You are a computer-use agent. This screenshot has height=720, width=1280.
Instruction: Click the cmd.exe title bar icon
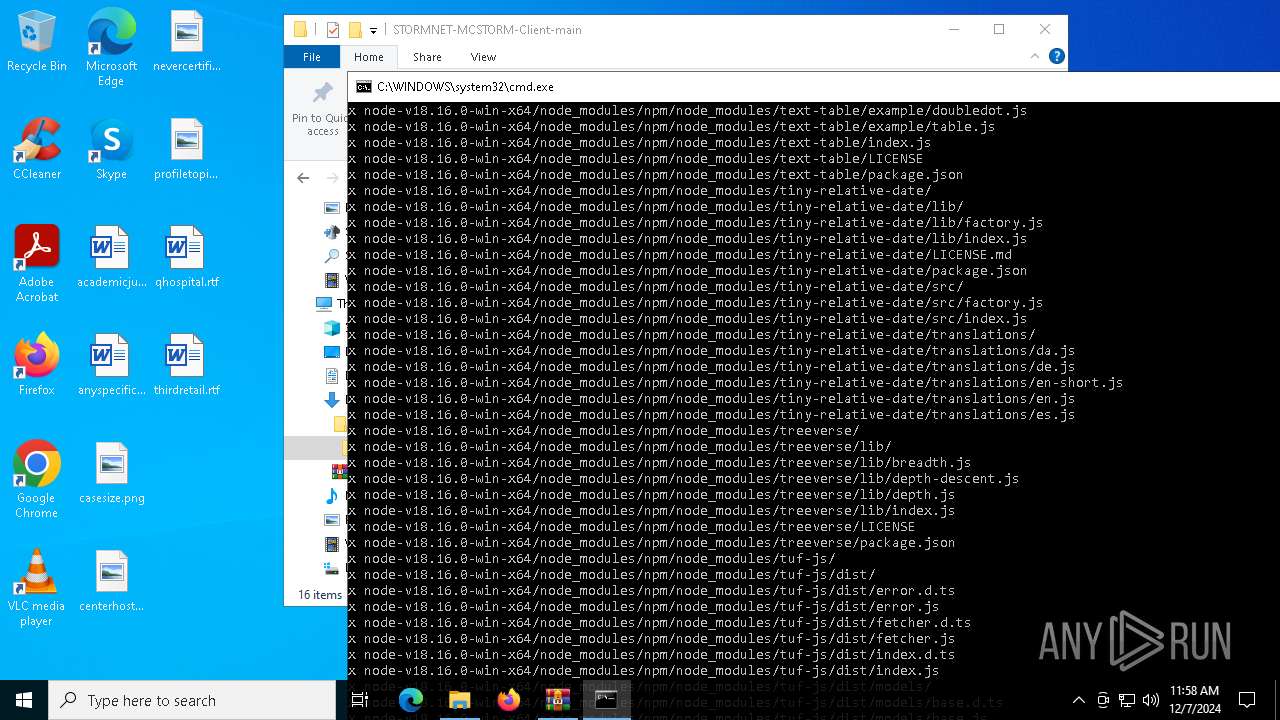click(x=364, y=87)
